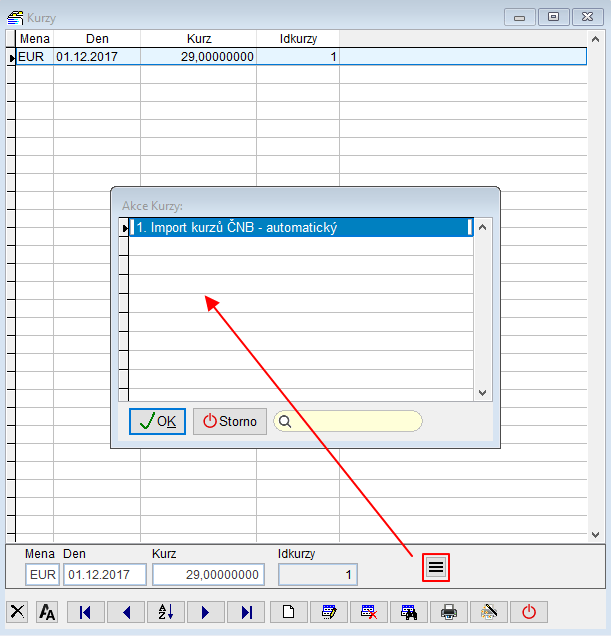Click the Mena column header

[x=34, y=39]
